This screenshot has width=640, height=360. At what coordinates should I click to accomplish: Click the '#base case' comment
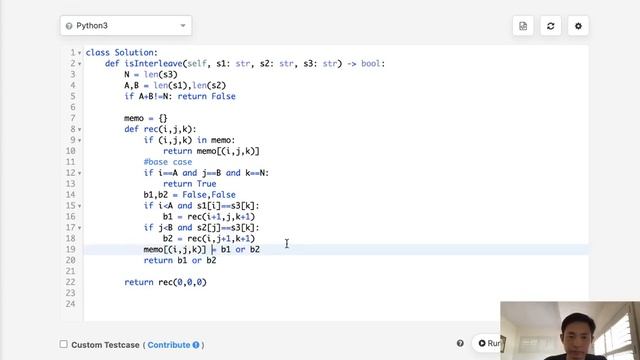click(x=168, y=162)
